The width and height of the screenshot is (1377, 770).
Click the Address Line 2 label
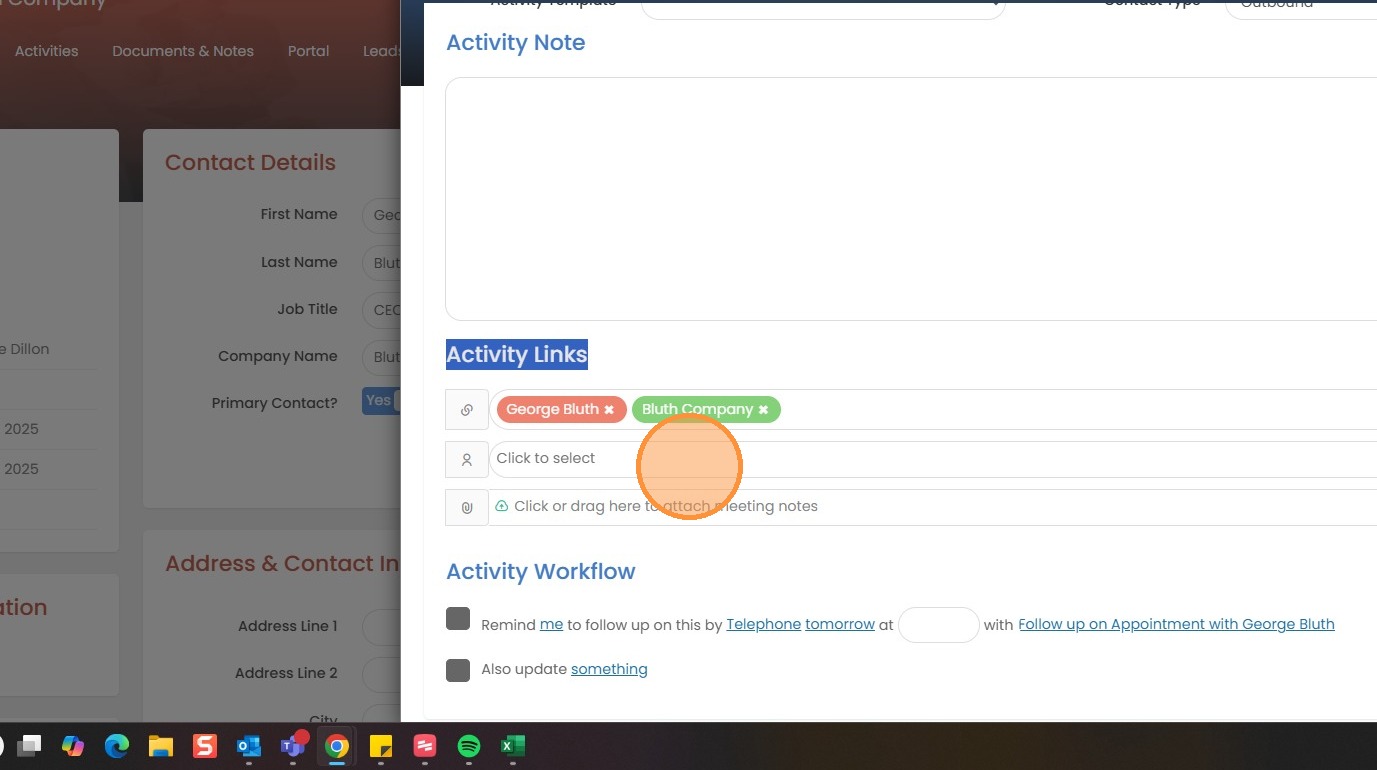click(286, 673)
